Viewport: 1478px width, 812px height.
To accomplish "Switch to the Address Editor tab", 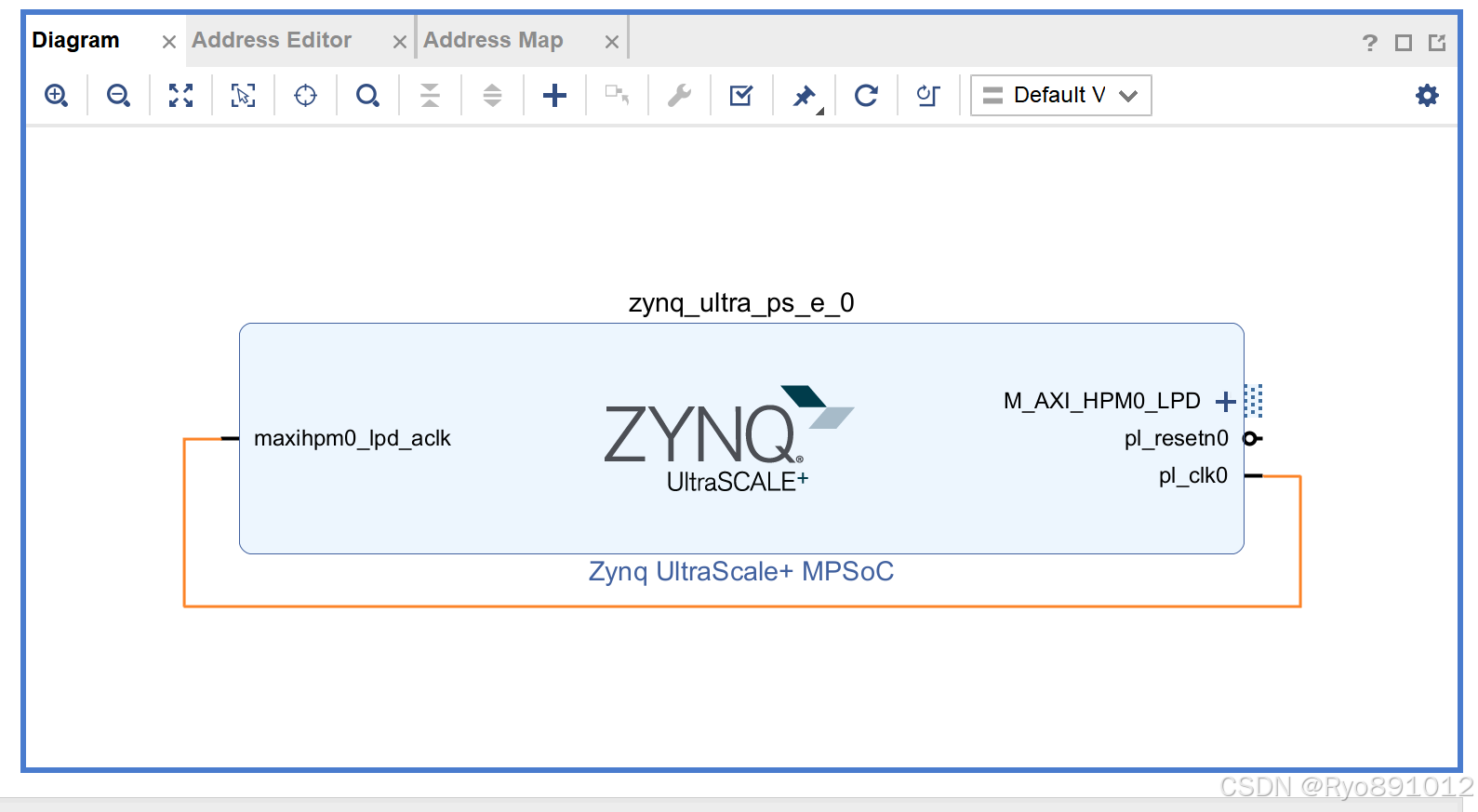I will point(272,40).
